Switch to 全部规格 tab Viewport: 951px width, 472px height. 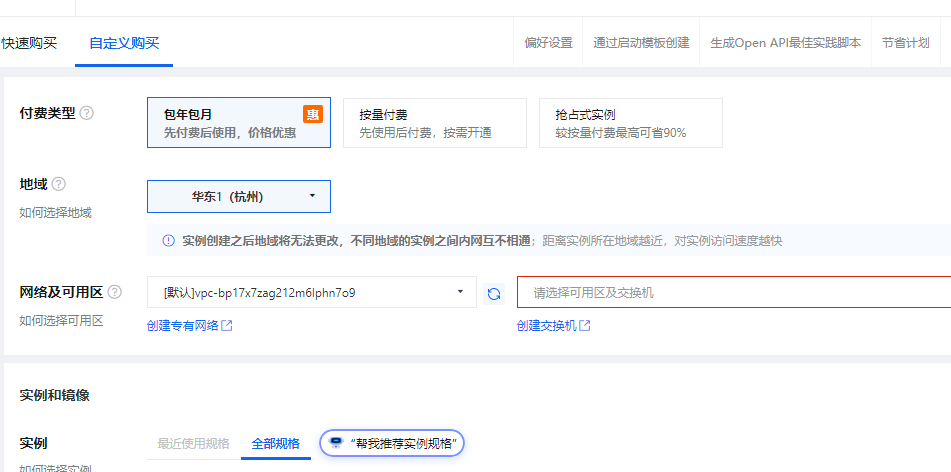tap(275, 443)
